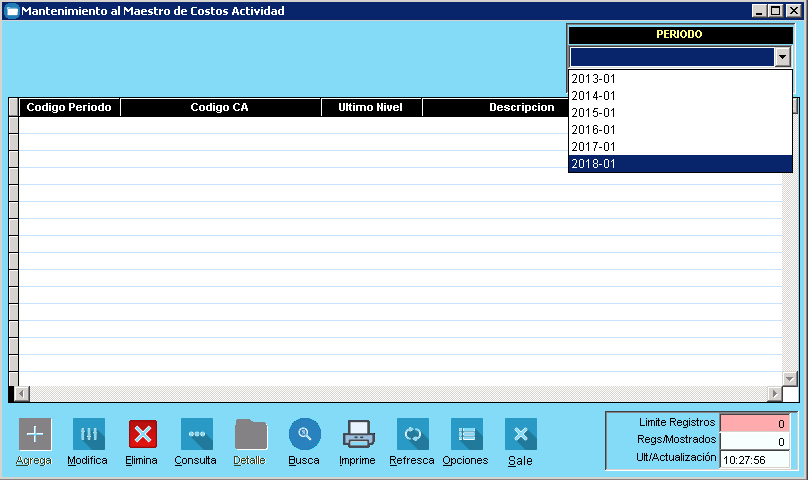The image size is (808, 480).
Task: Click the Busca search icon
Action: coord(304,434)
